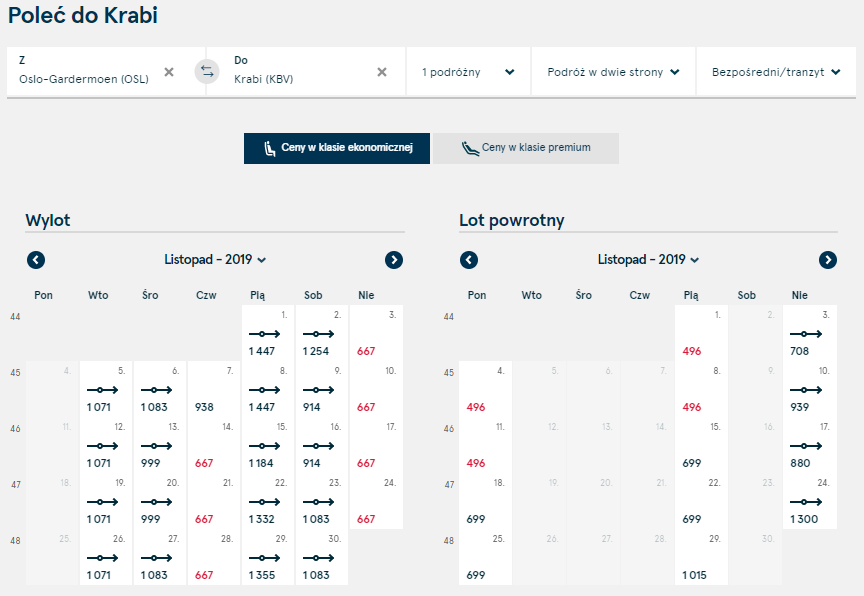Switch to Ceny w klasie premium tab
The width and height of the screenshot is (864, 596).
pyautogui.click(x=526, y=148)
